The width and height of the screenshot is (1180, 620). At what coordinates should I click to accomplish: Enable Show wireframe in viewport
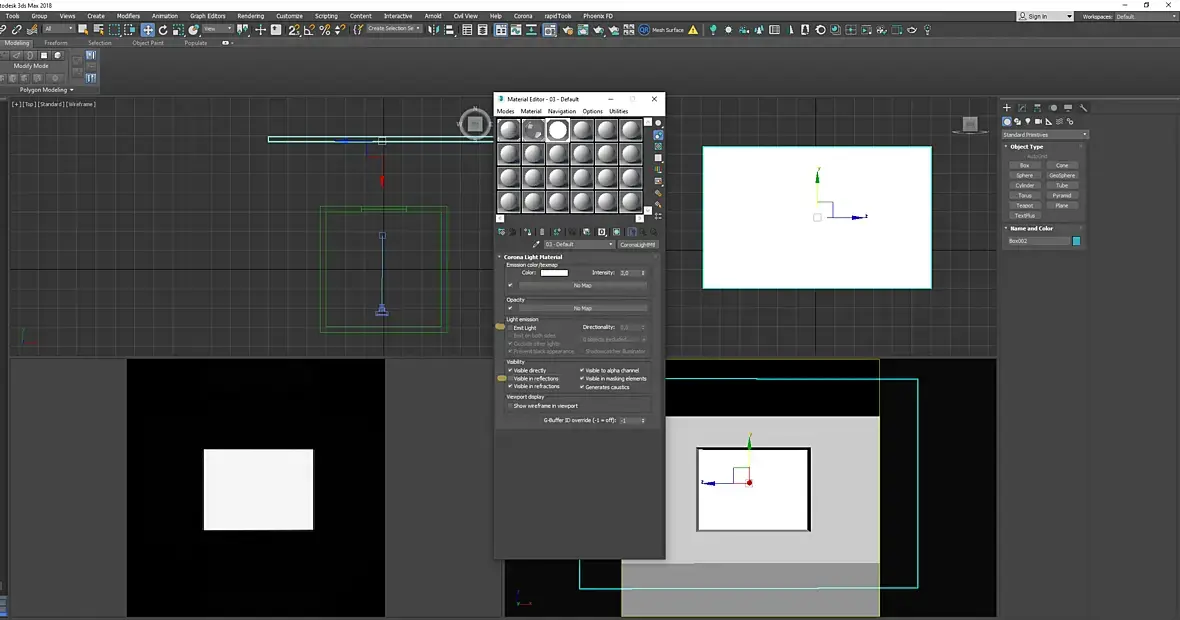510,406
